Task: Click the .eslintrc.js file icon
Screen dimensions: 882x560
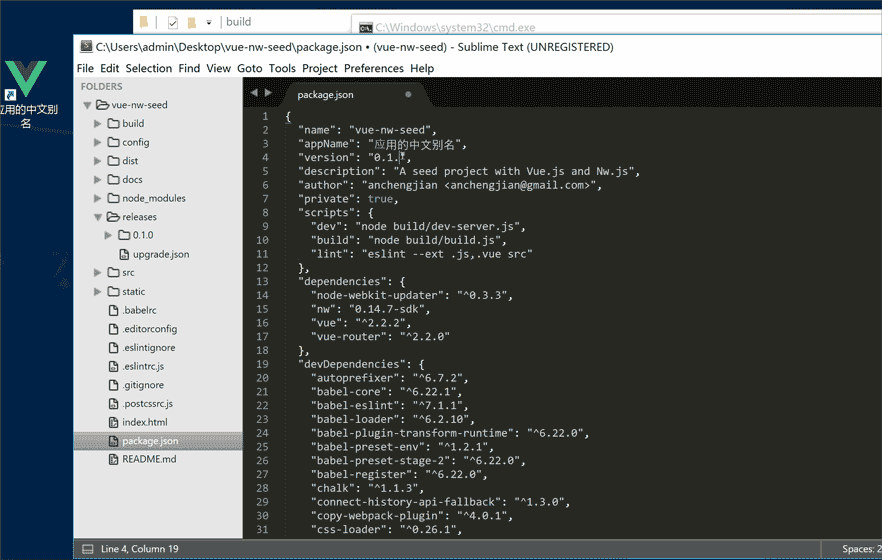Action: [x=114, y=366]
